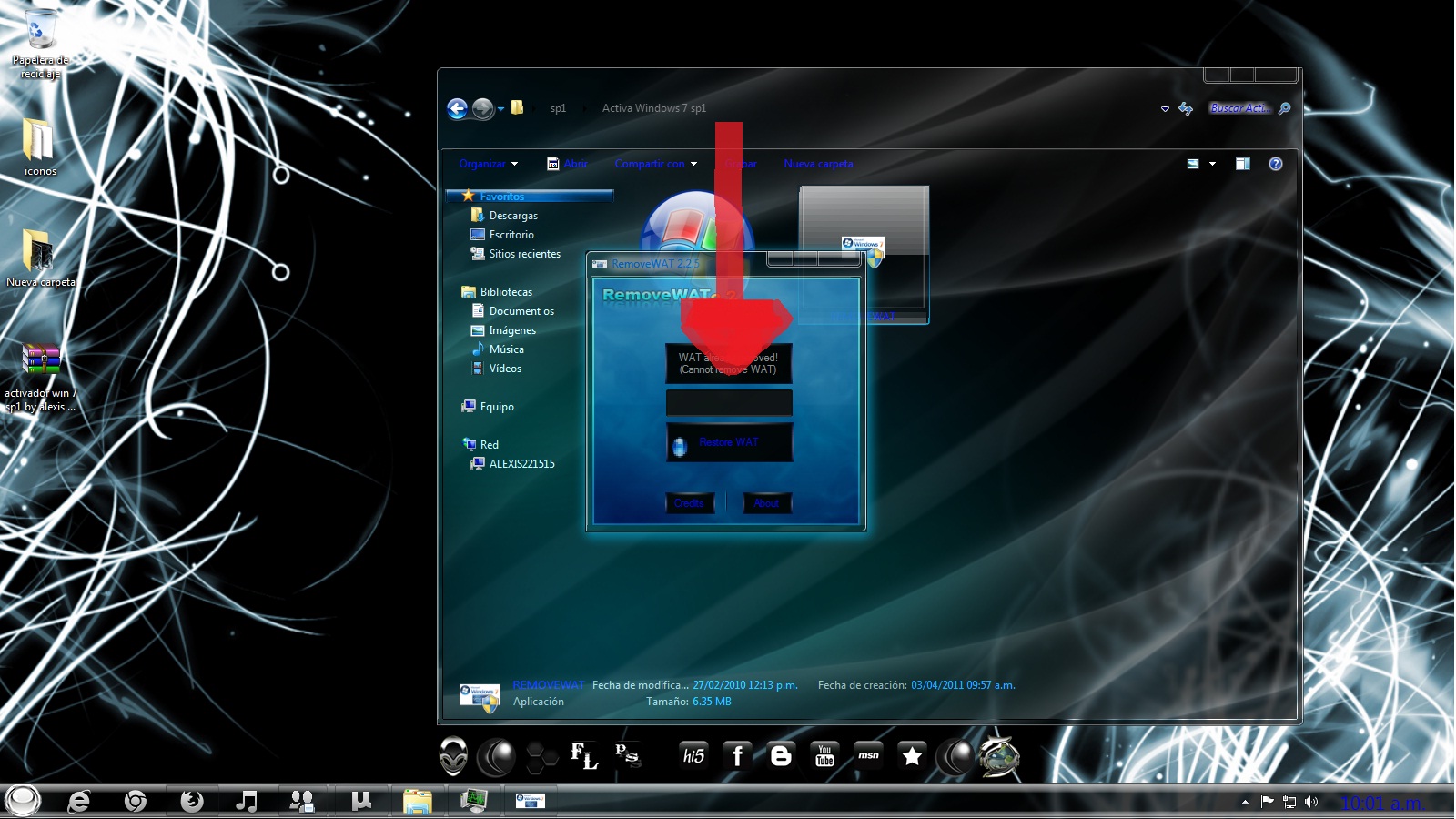1456x819 pixels.
Task: Change the view with the view icon
Action: click(x=1193, y=164)
